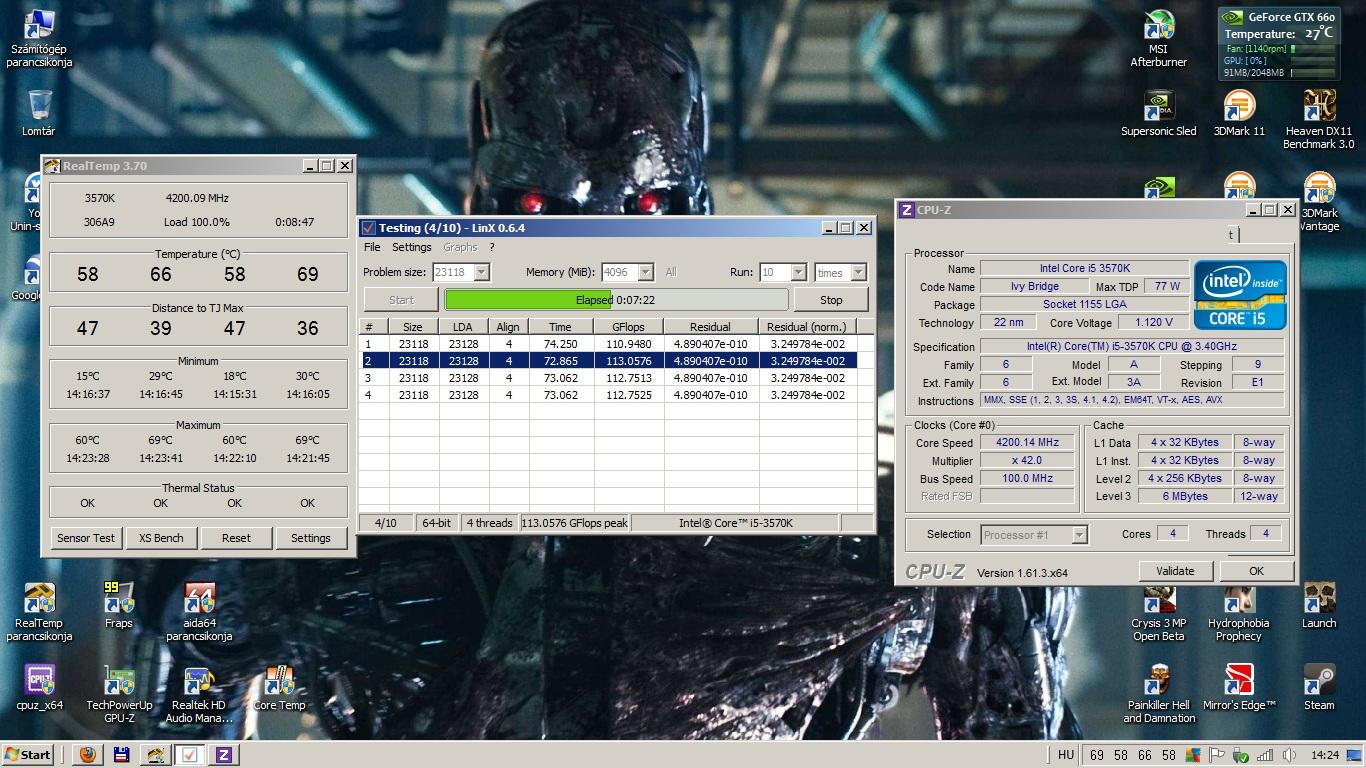Click Sensor Test button in RealTemp

tap(86, 537)
